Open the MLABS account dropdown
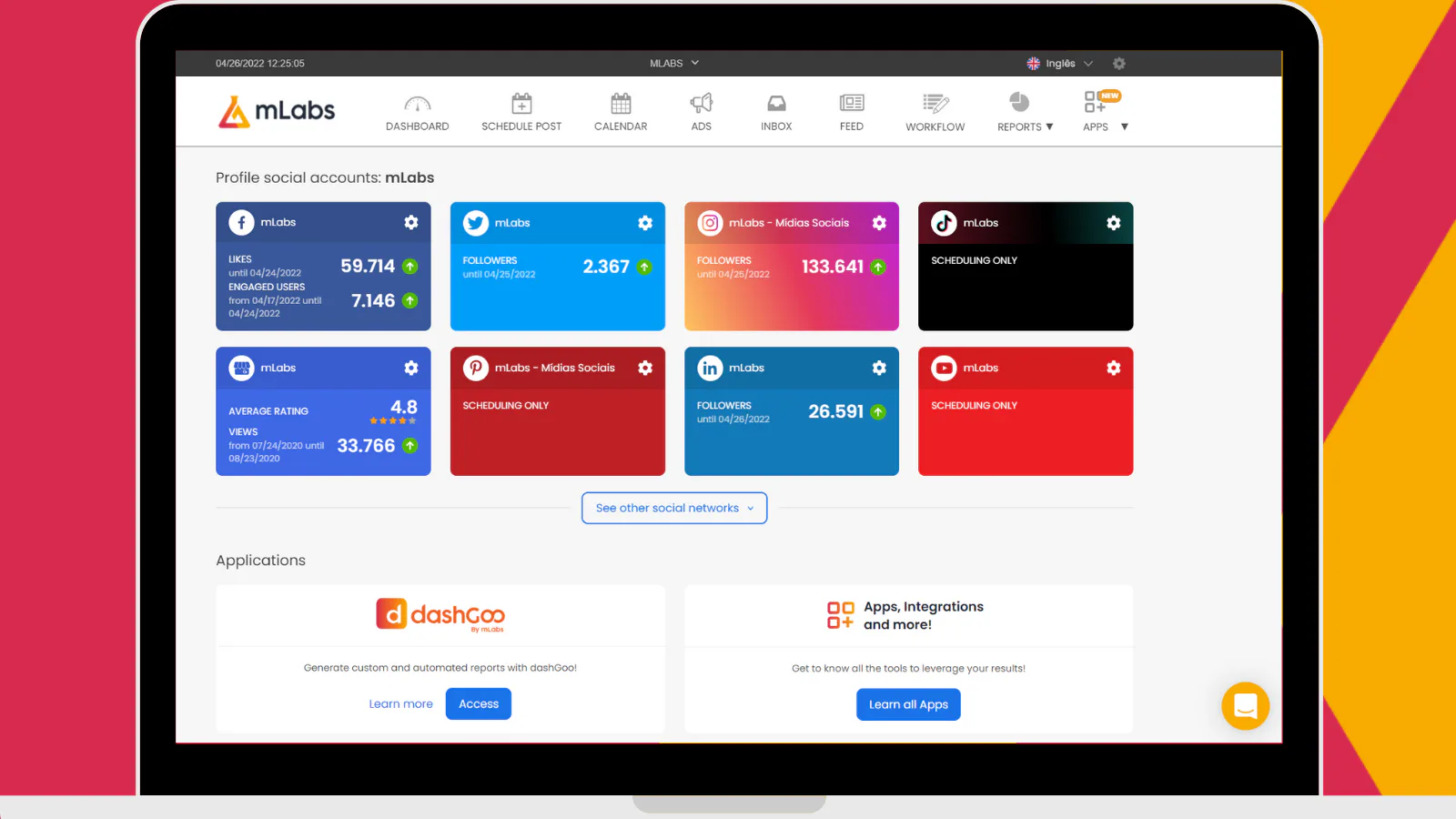 (673, 63)
